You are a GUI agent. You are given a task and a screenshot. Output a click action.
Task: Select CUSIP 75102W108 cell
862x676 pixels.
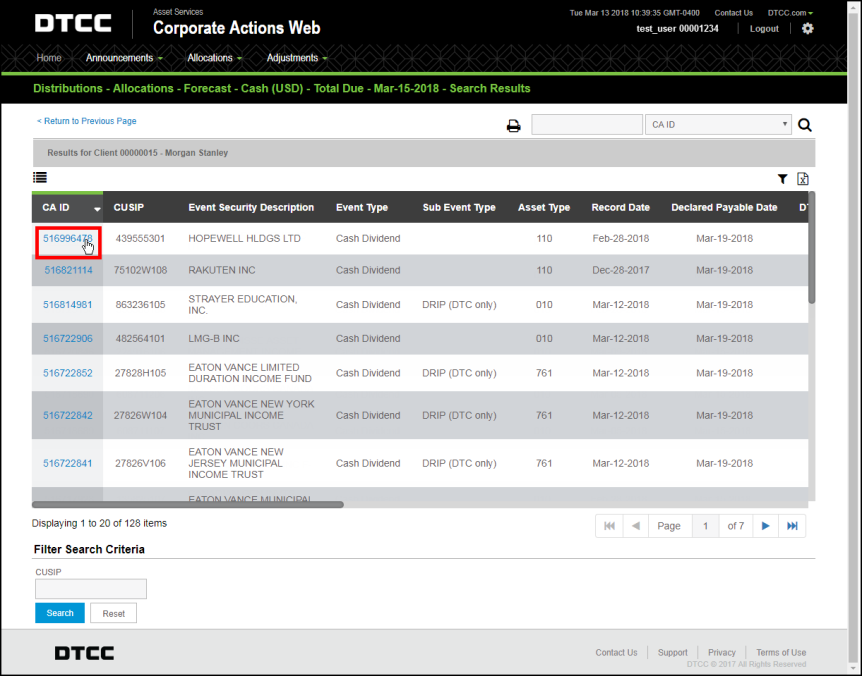click(140, 270)
